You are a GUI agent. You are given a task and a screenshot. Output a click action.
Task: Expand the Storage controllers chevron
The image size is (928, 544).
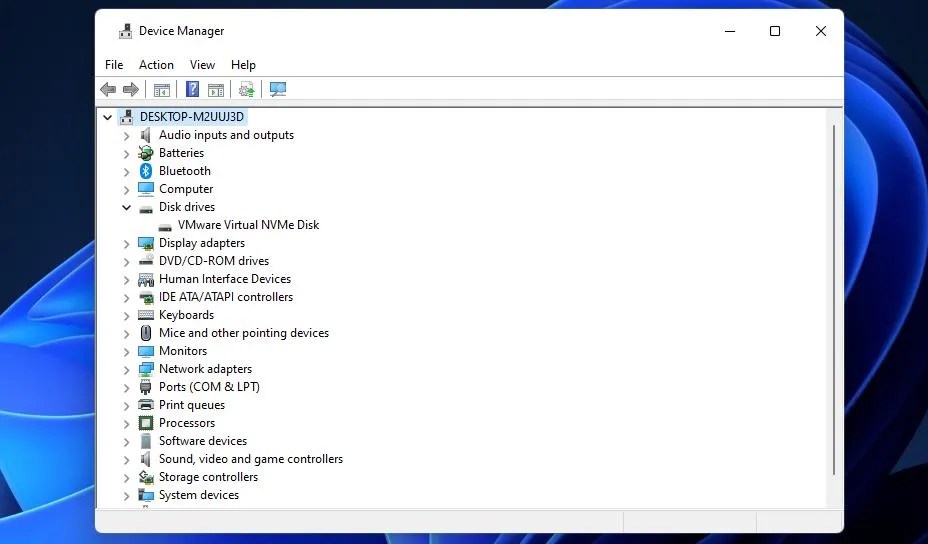126,478
